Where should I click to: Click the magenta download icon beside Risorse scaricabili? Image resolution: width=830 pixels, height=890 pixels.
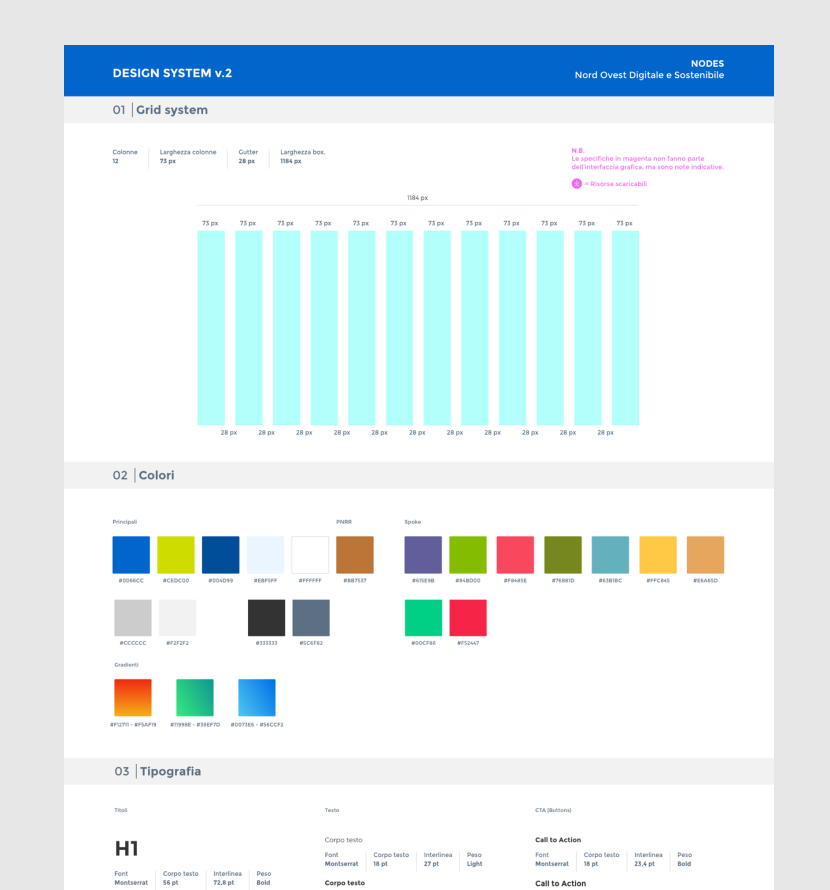(x=576, y=183)
